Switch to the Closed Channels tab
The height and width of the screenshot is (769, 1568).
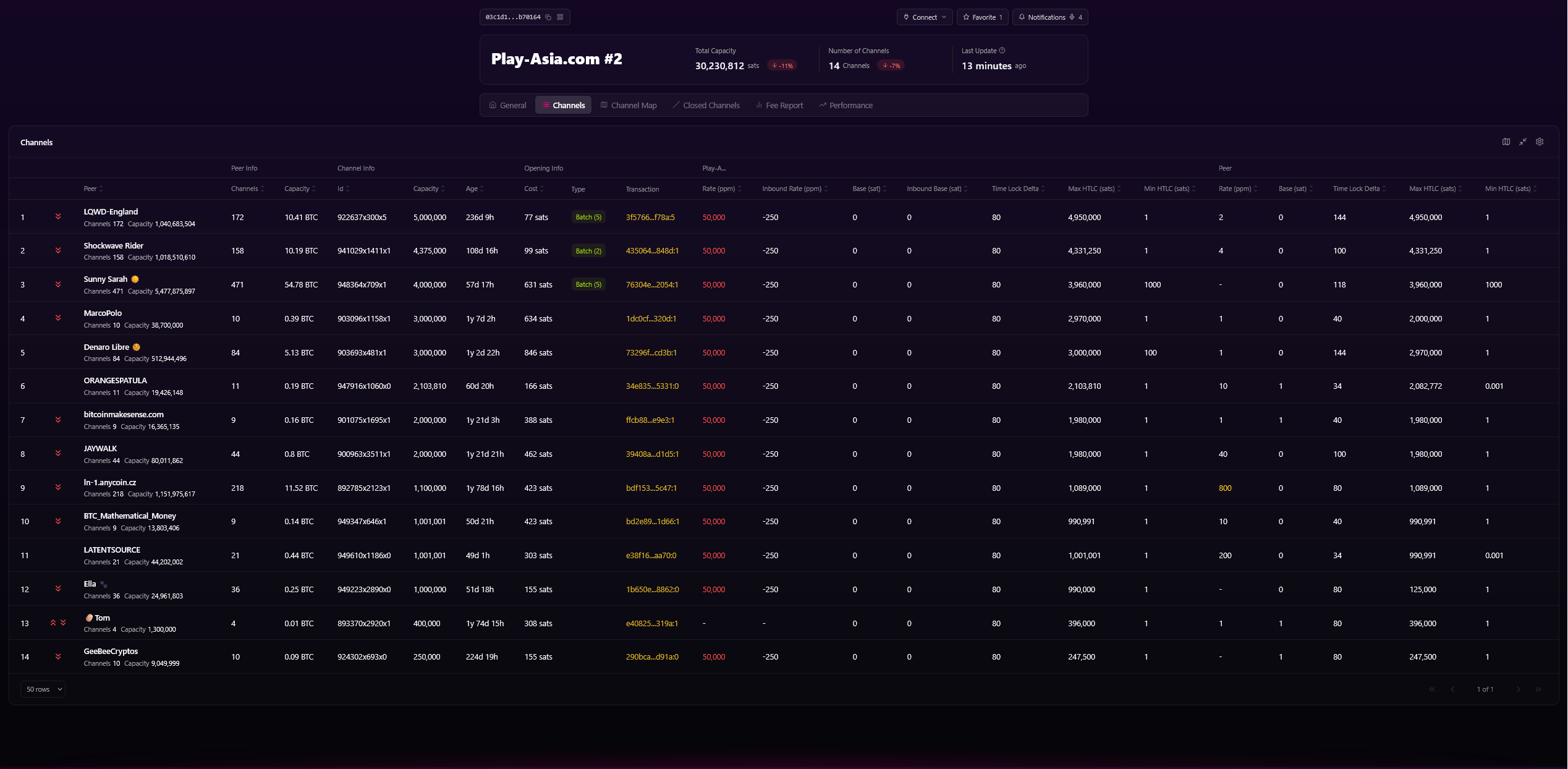coord(706,105)
